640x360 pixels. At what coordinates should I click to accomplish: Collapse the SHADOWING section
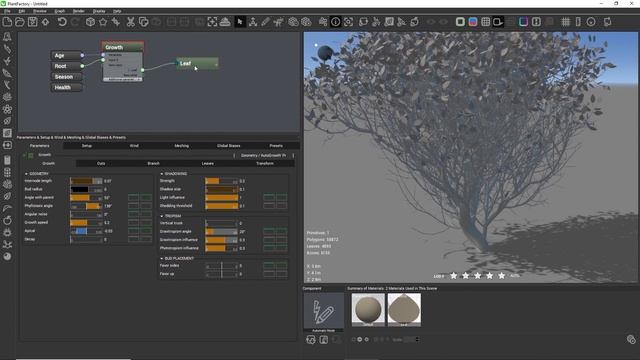tap(162, 174)
